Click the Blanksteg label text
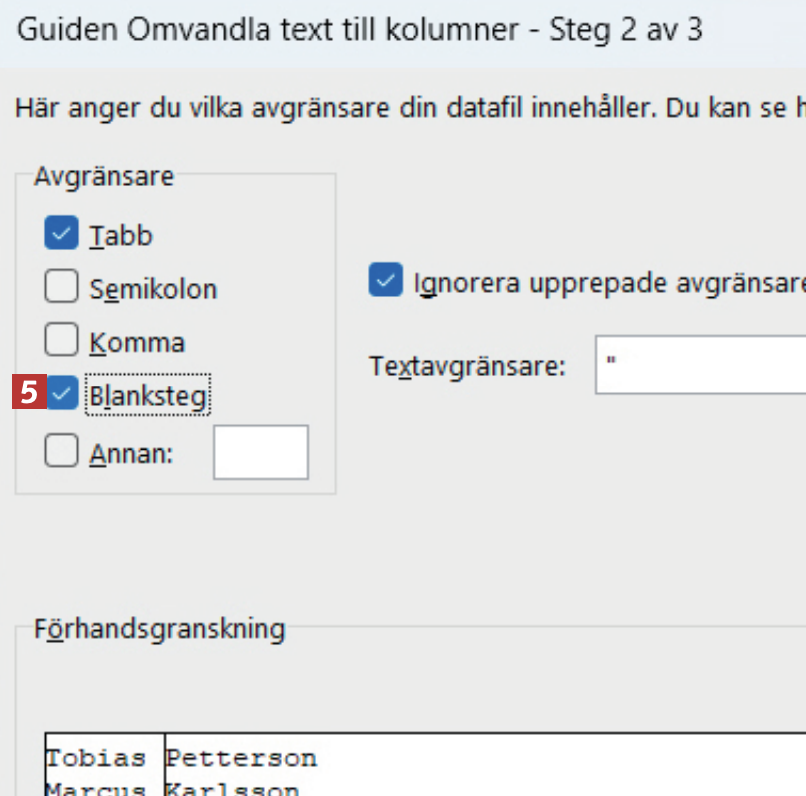Screen dimensions: 806x796 click(148, 396)
